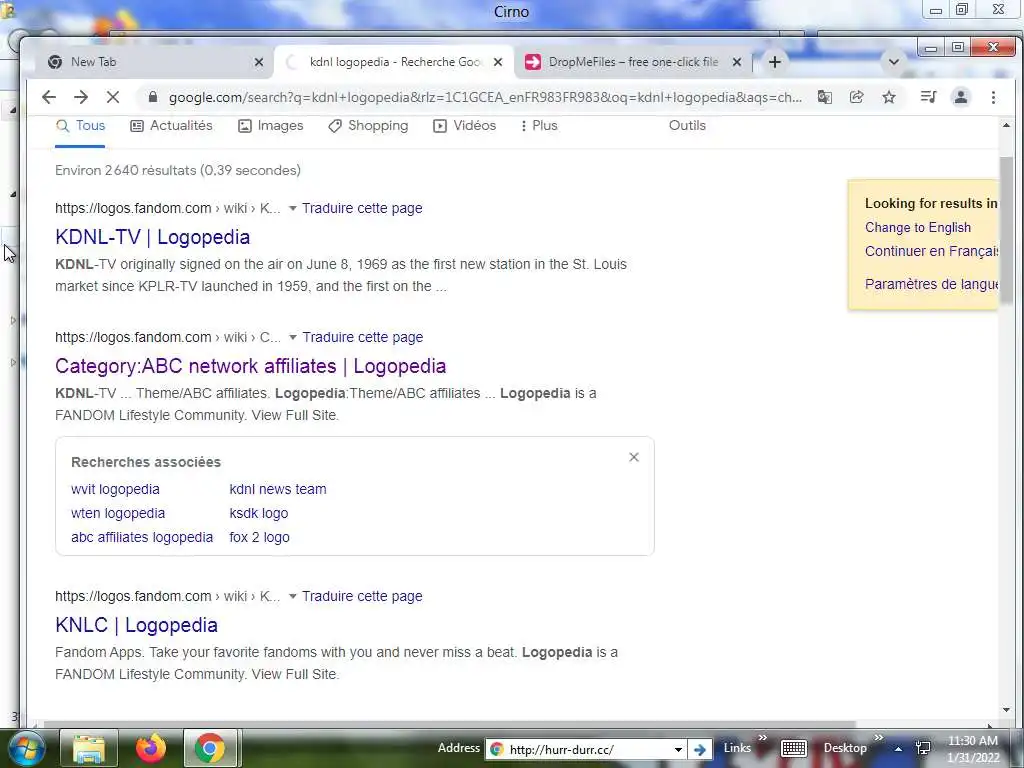The image size is (1024, 768).
Task: Open File Explorer from the taskbar
Action: pyautogui.click(x=89, y=748)
